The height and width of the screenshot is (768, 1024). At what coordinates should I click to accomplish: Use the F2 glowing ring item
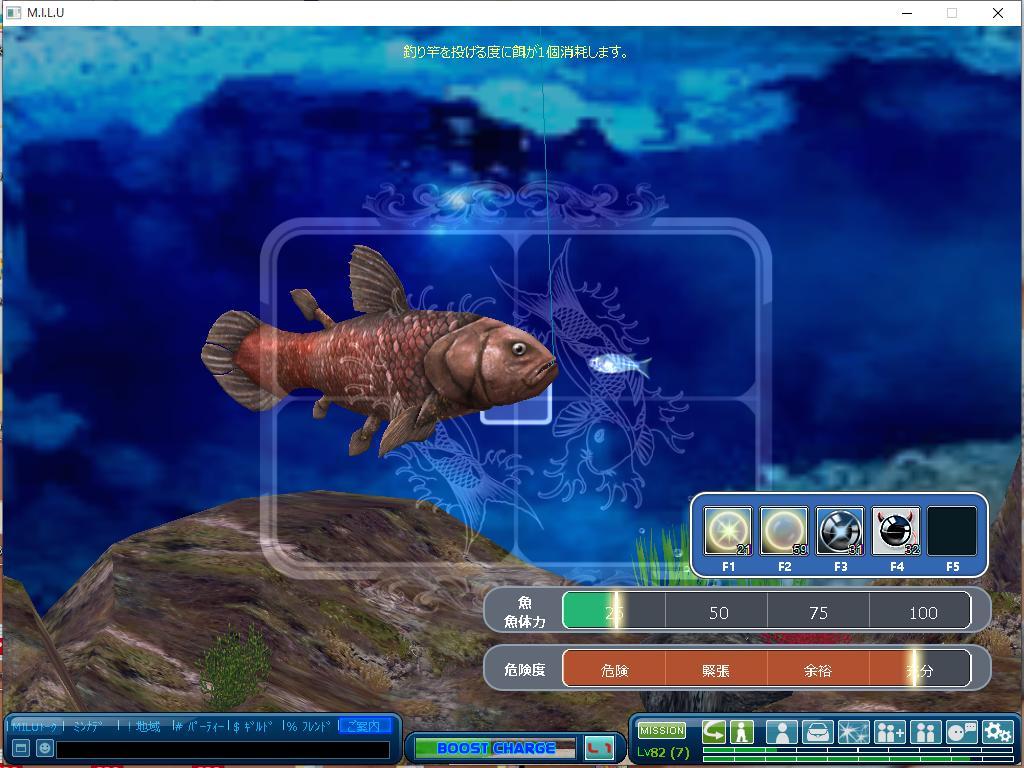pos(783,530)
